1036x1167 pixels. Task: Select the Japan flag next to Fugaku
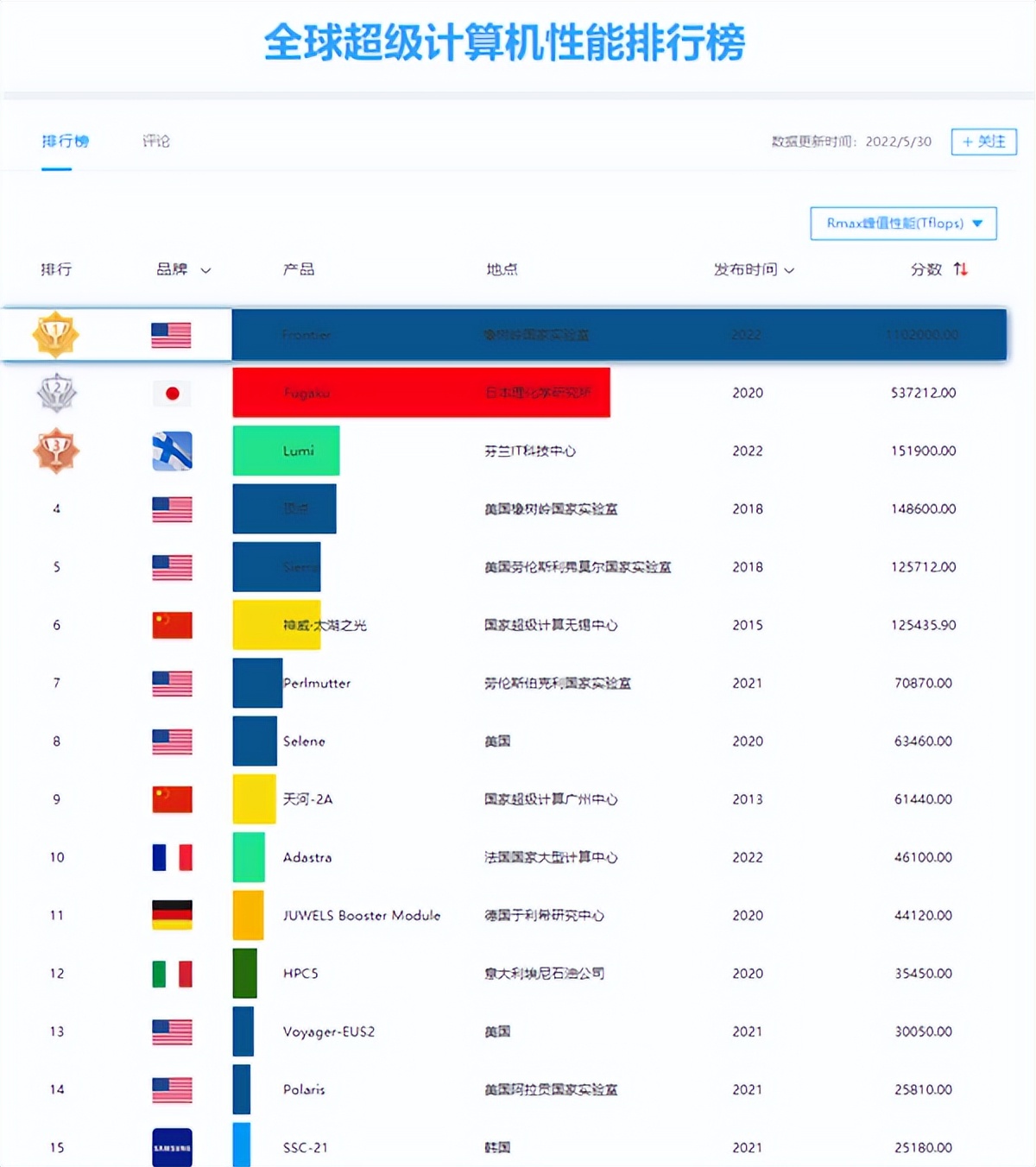coord(172,393)
